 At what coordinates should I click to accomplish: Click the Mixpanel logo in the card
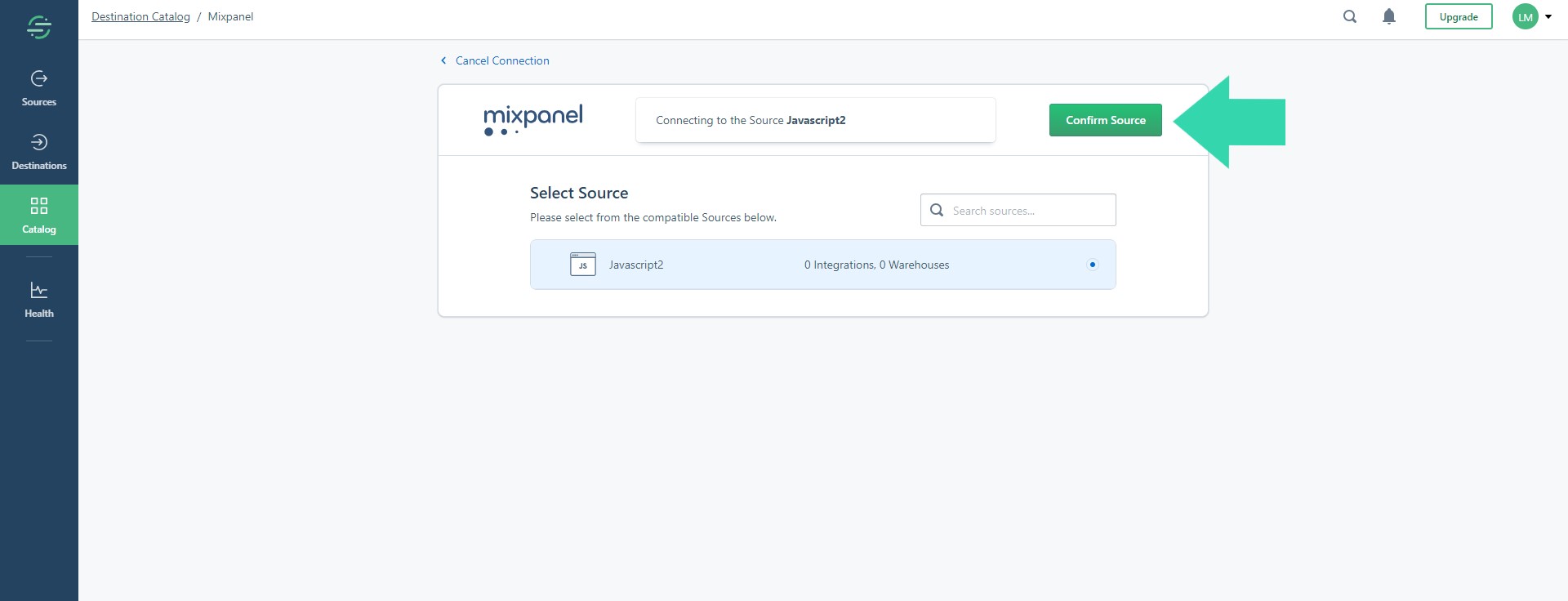[x=532, y=119]
